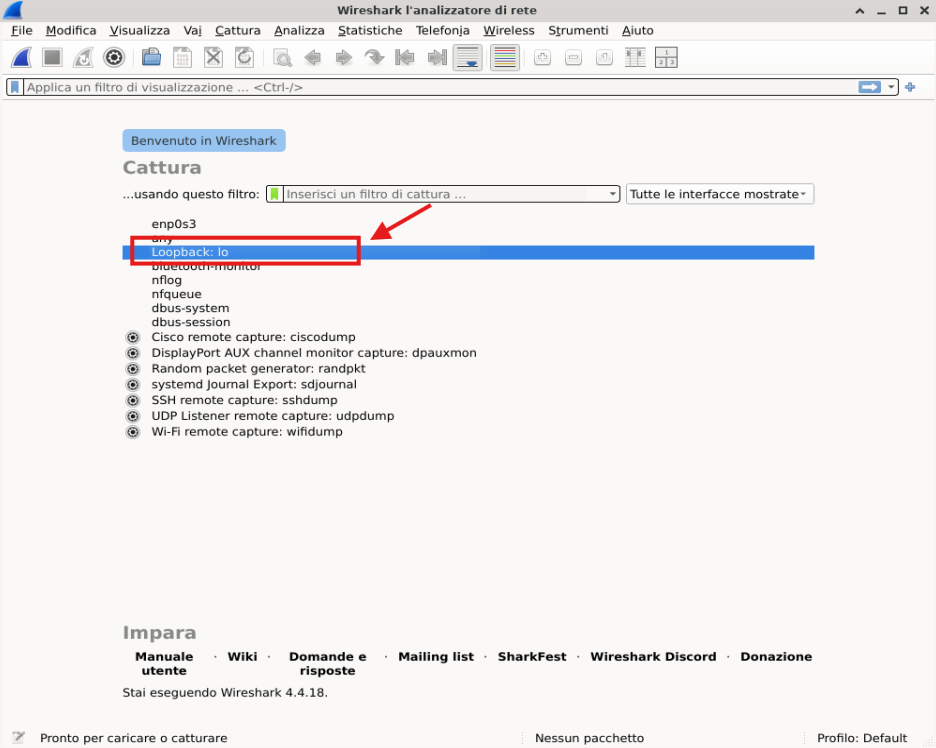
Task: Go forward with the right arrow icon
Action: coord(343,58)
